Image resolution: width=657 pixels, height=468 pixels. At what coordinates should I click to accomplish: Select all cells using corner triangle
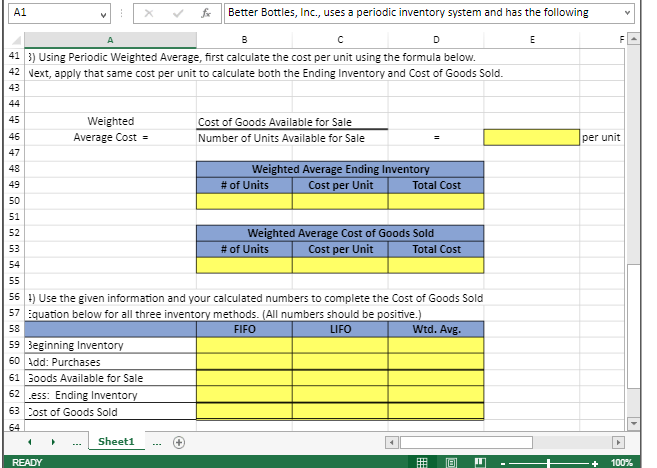pyautogui.click(x=16, y=40)
